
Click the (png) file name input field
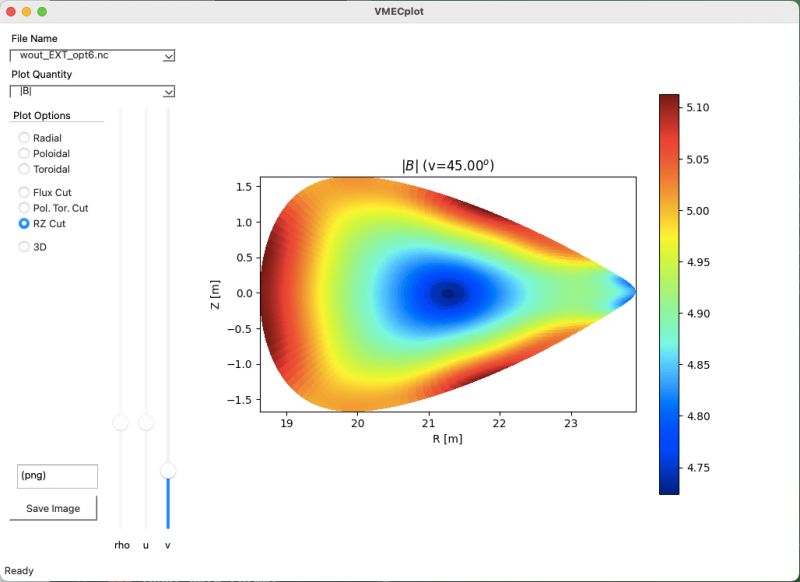point(57,476)
